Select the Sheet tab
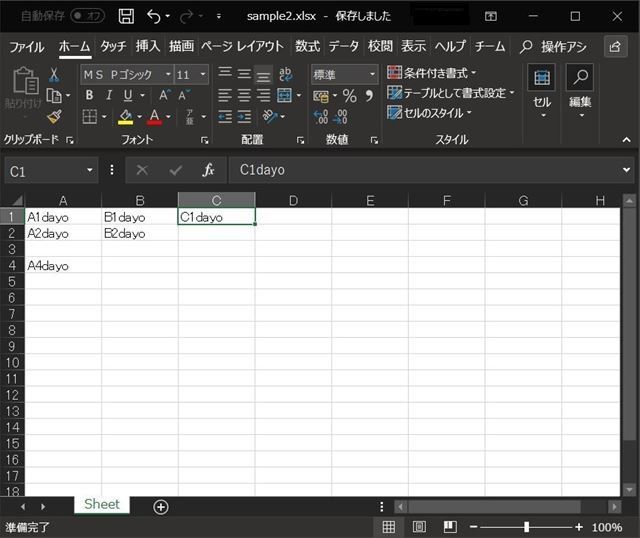The height and width of the screenshot is (538, 640). click(x=102, y=505)
